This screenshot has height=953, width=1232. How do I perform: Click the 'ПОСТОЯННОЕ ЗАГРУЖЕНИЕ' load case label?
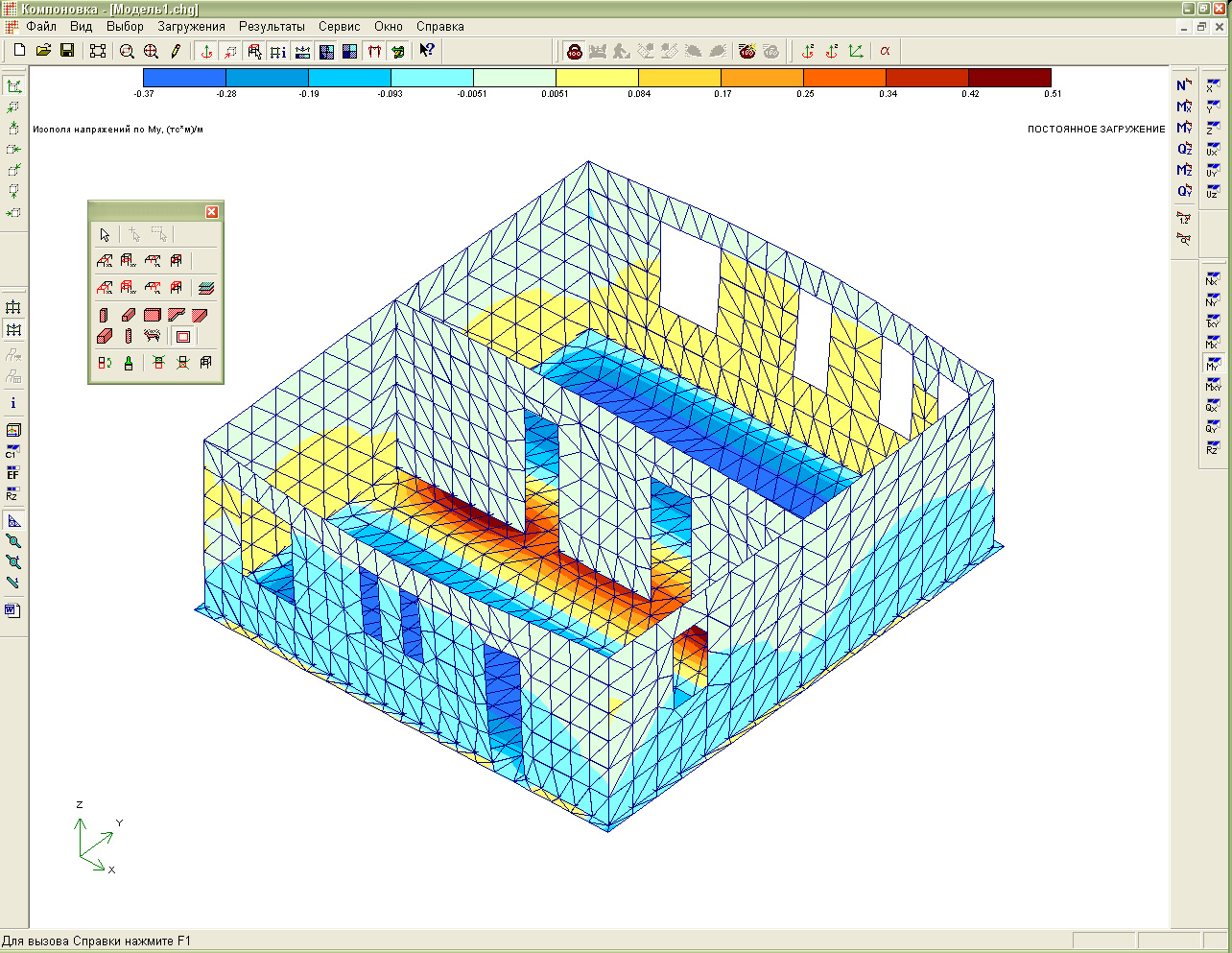click(1097, 129)
